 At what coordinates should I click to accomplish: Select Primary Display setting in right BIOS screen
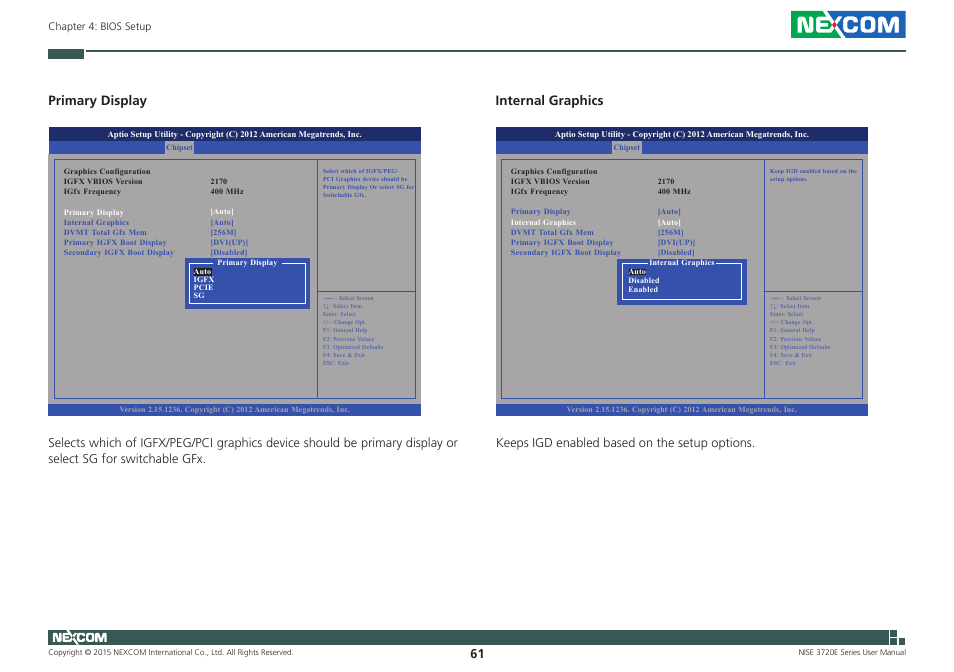tap(540, 211)
